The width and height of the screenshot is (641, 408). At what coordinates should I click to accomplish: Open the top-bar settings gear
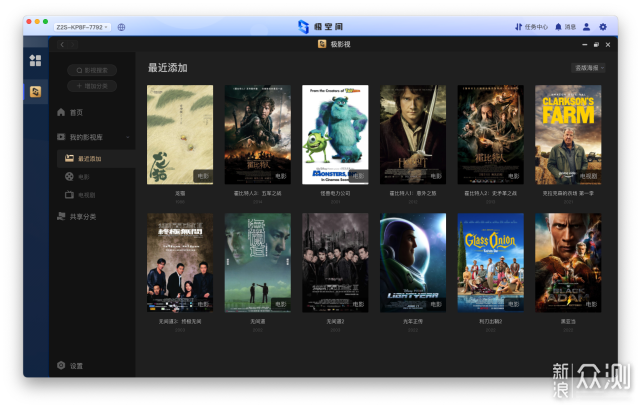(603, 27)
